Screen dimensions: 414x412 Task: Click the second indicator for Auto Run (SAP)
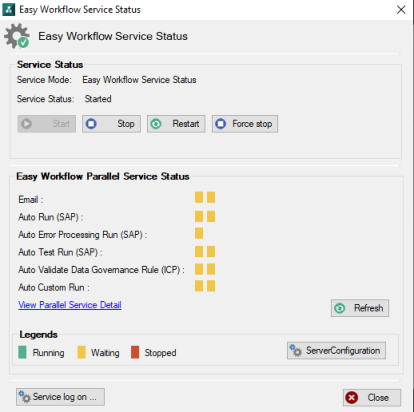coord(211,216)
